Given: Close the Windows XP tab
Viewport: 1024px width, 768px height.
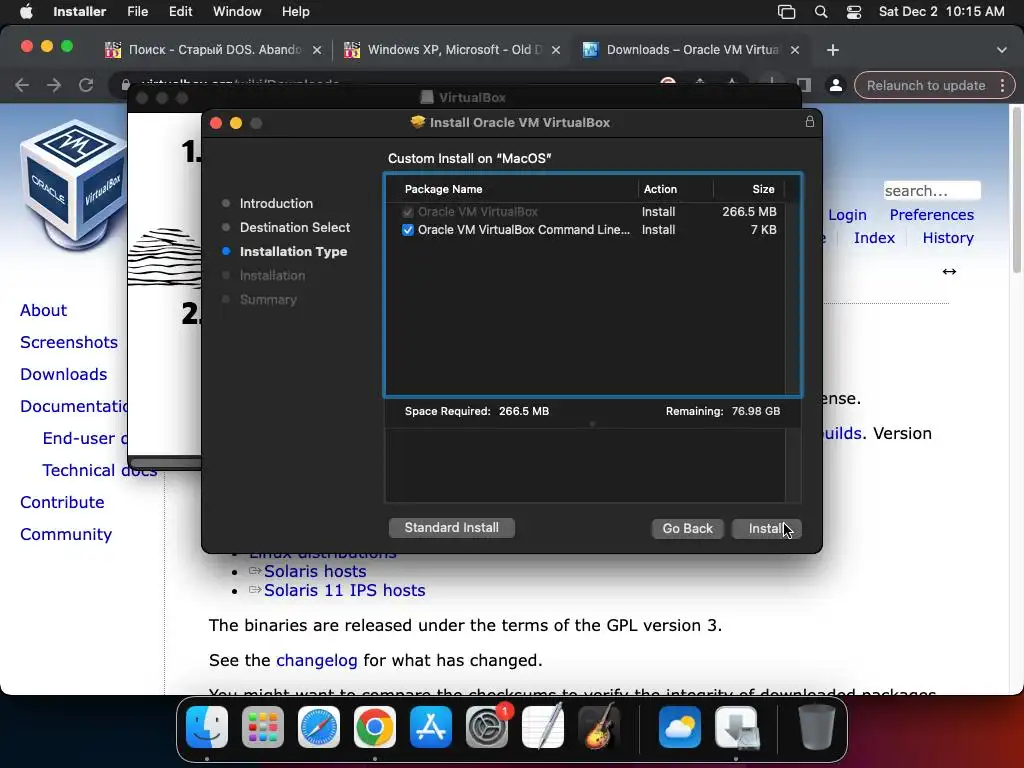Looking at the screenshot, I should point(556,50).
